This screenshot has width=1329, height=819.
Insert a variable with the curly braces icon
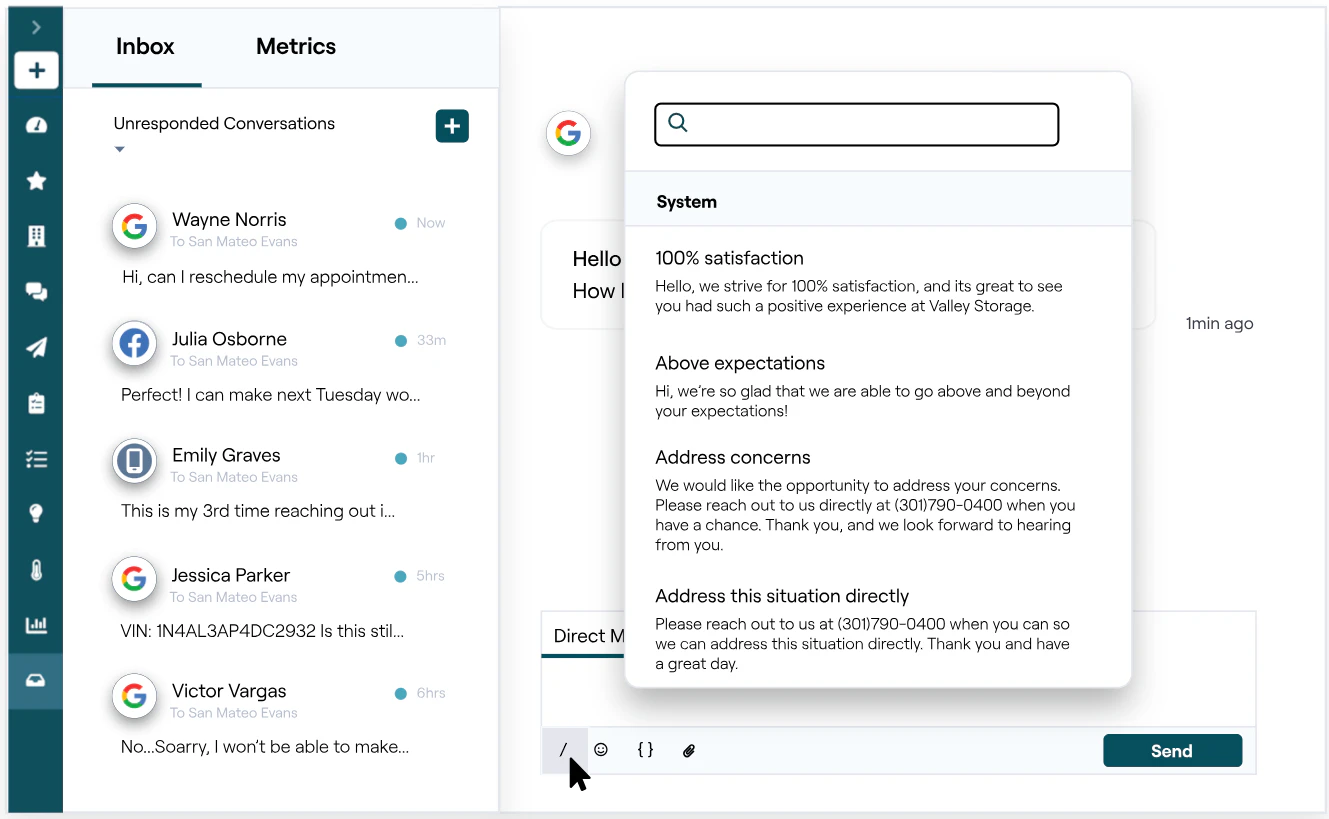point(645,749)
